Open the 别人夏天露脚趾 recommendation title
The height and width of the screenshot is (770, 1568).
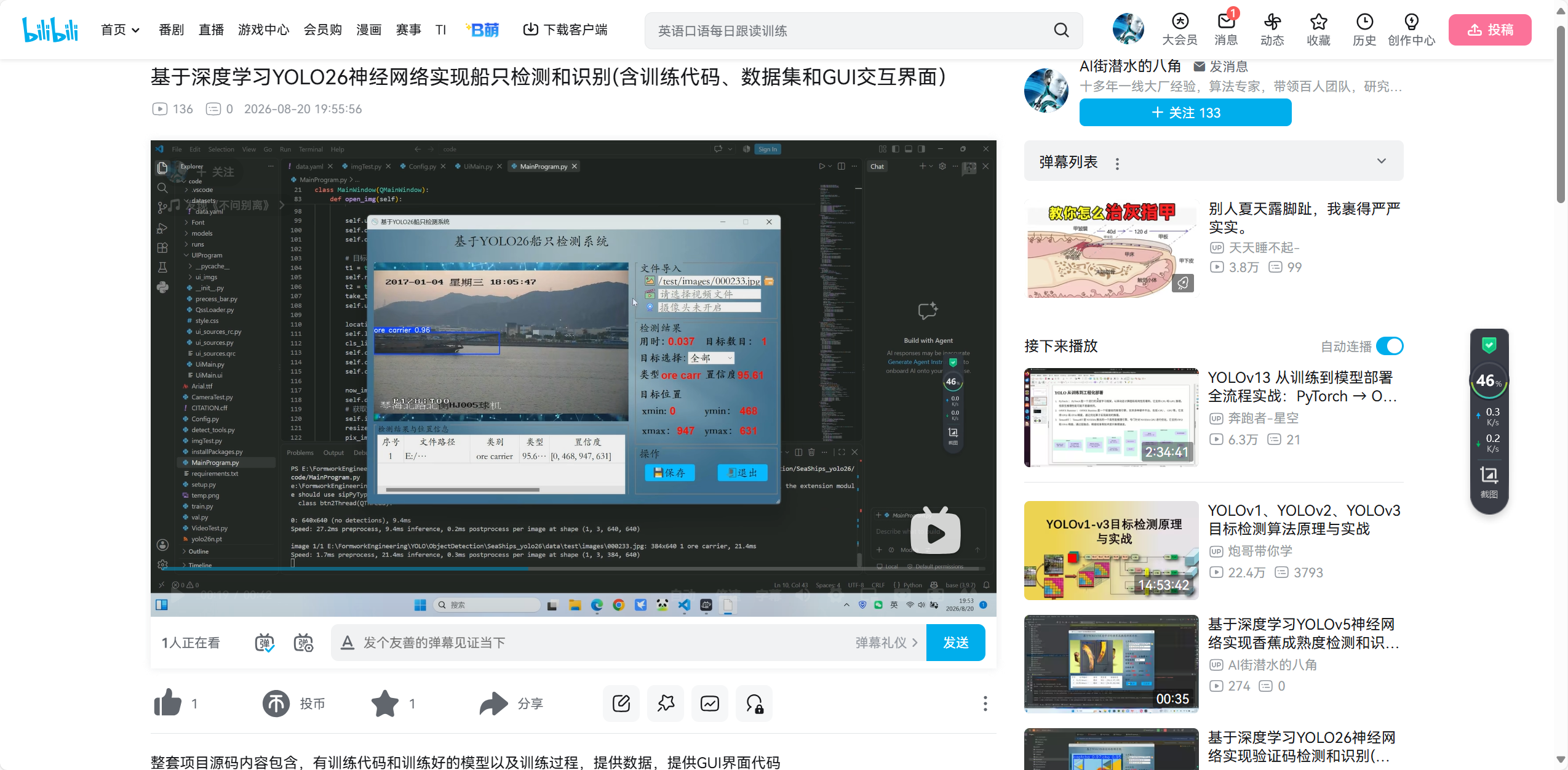1304,218
